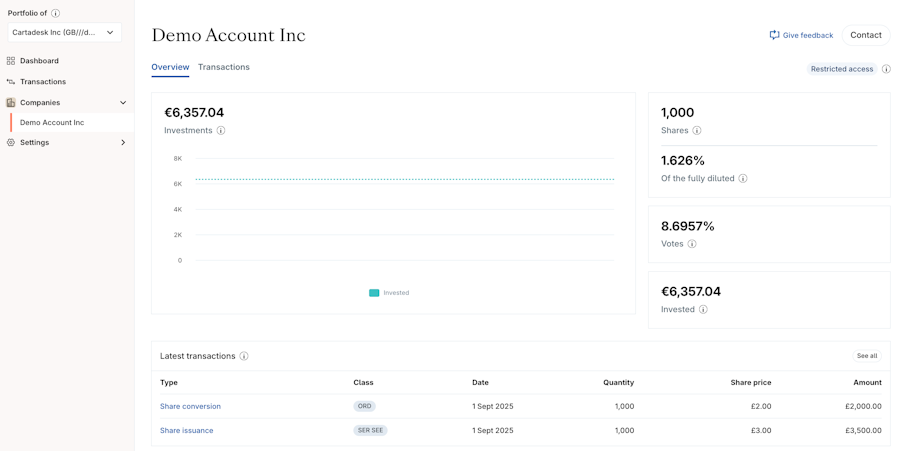This screenshot has height=451, width=900.
Task: Click info icon beside Restricted access
Action: click(x=886, y=69)
